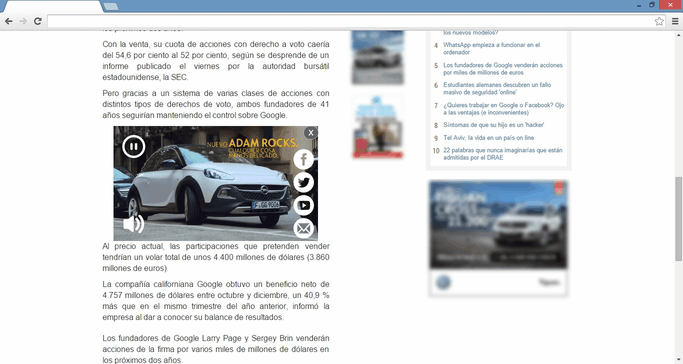Bookmark this page with the star
Screen dimensions: 683x364
(x=659, y=21)
